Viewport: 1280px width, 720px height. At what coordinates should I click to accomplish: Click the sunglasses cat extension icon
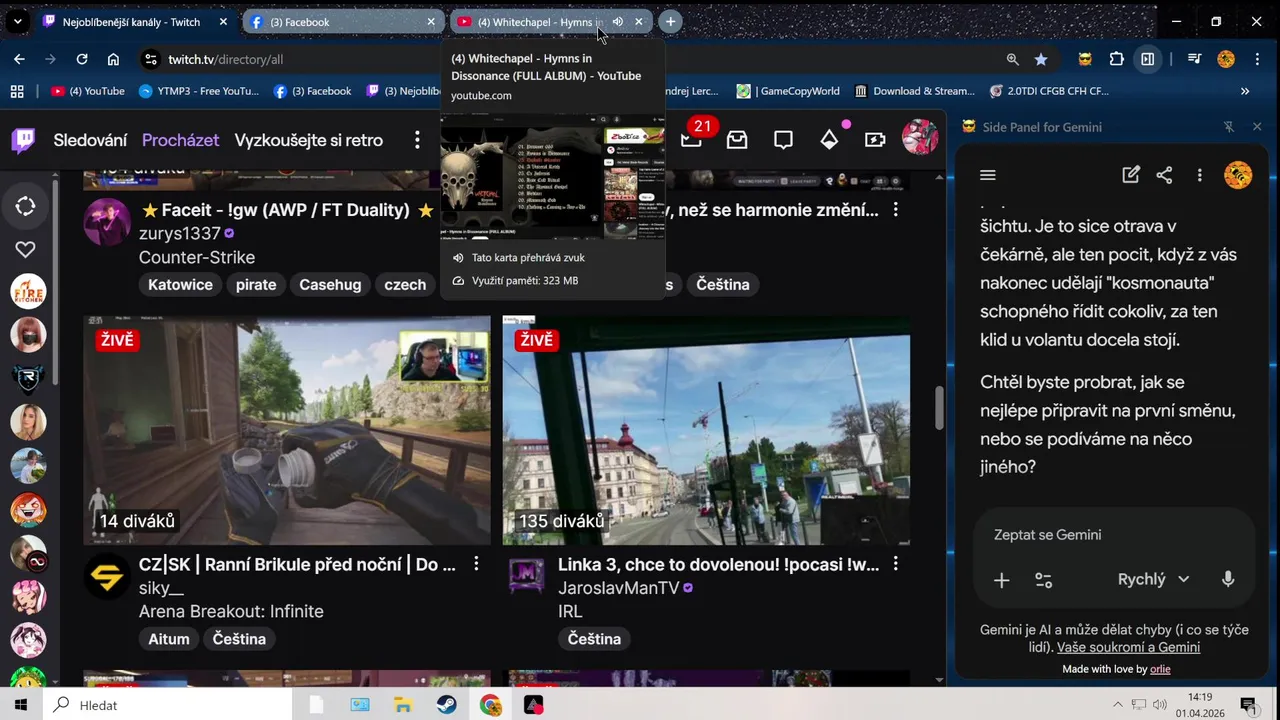tap(1085, 59)
